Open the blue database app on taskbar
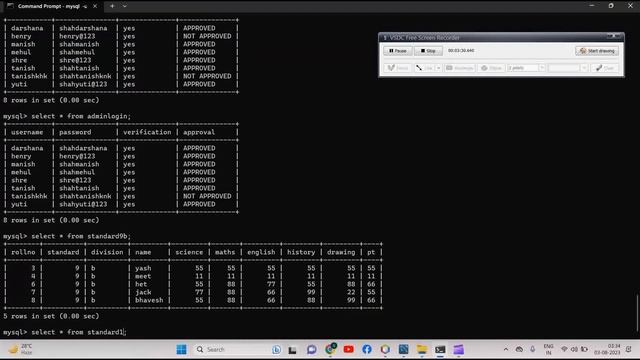This screenshot has height=360, width=640. 404,349
